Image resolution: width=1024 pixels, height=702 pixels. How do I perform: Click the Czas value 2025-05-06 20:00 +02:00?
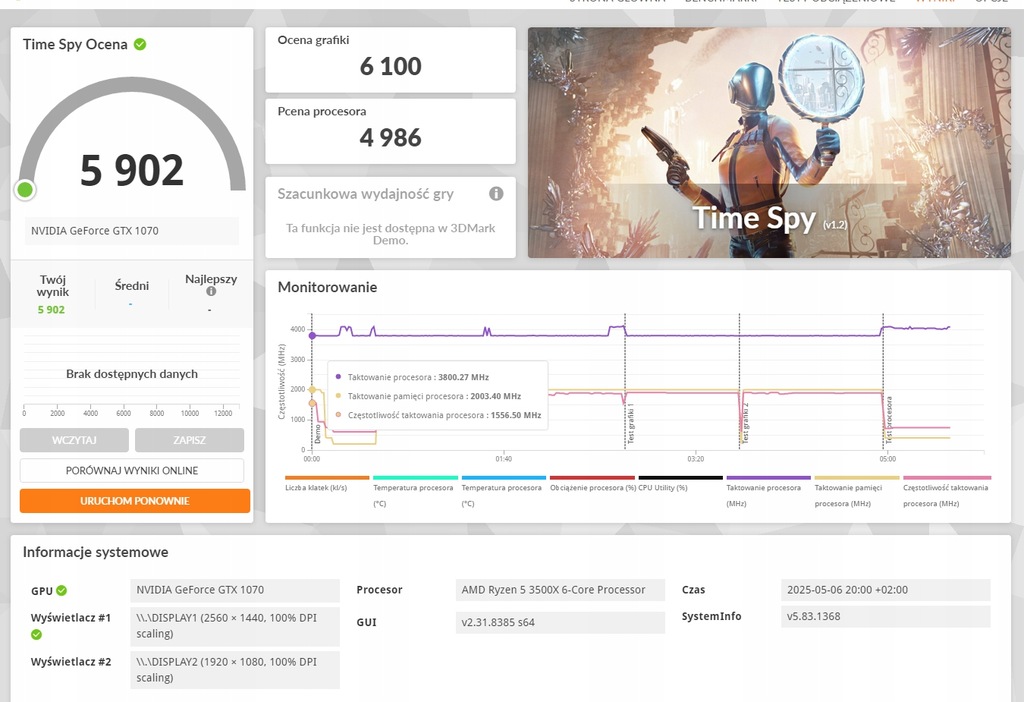(886, 590)
